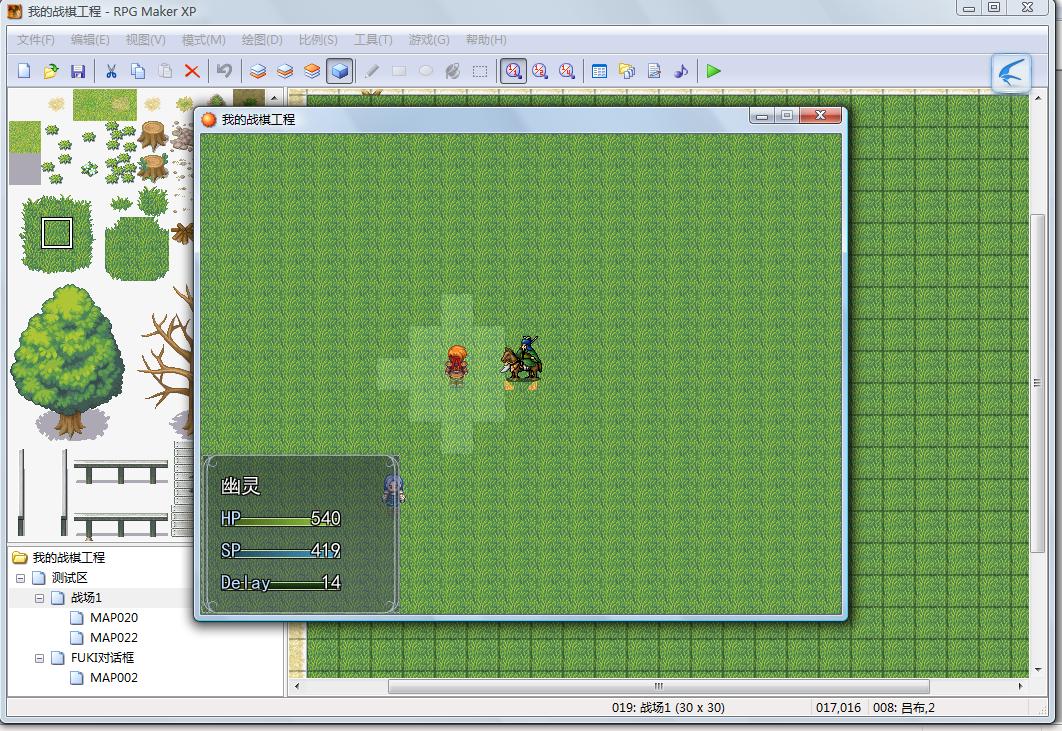Paste using the clipboard toolbar icon
The image size is (1062, 731).
tap(165, 71)
